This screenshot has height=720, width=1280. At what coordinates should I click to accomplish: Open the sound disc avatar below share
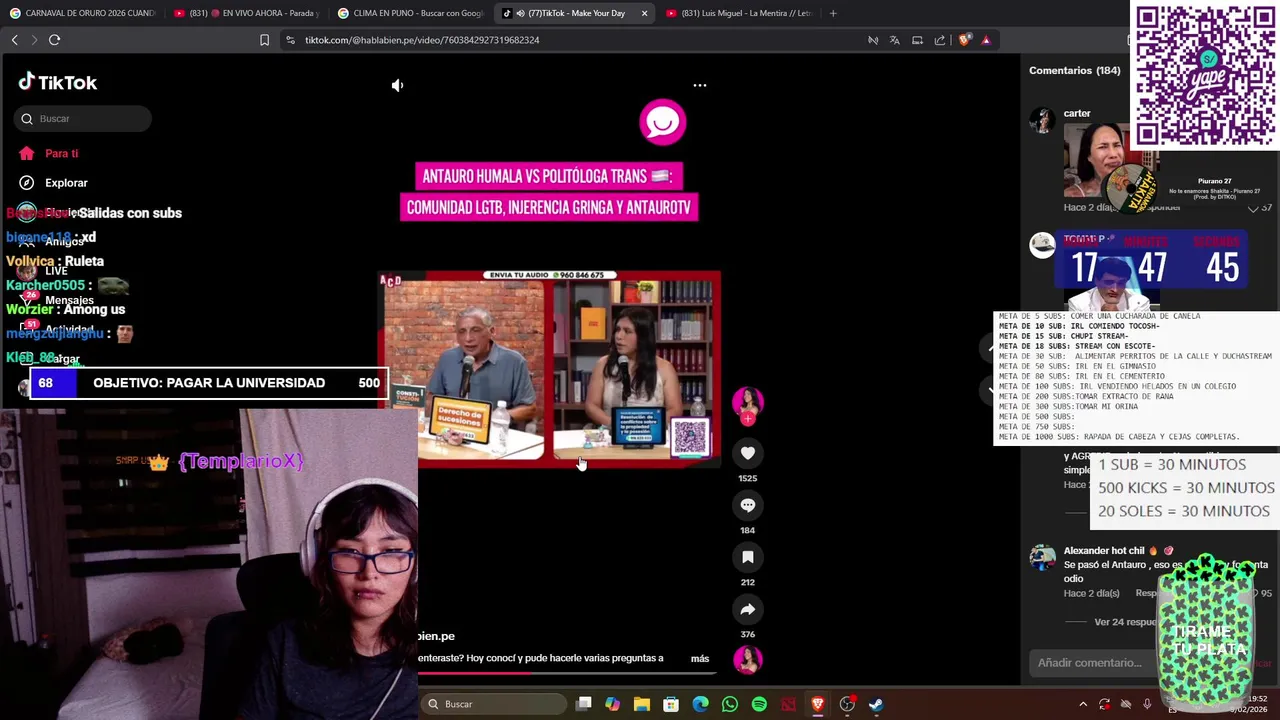pyautogui.click(x=748, y=659)
